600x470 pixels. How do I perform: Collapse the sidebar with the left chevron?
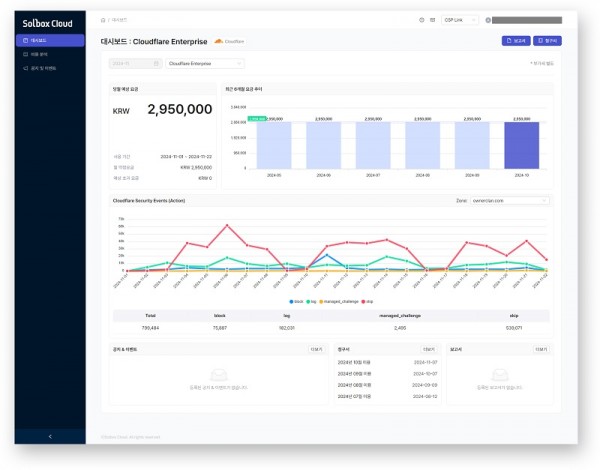tap(50, 436)
